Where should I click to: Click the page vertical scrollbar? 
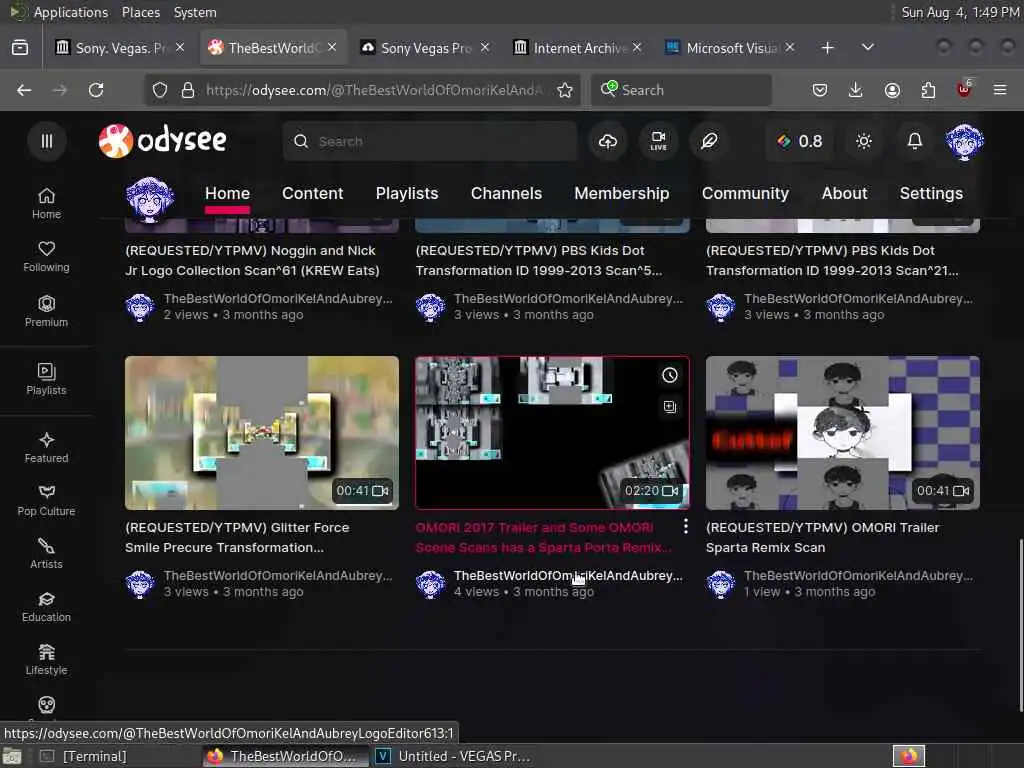pyautogui.click(x=1019, y=624)
